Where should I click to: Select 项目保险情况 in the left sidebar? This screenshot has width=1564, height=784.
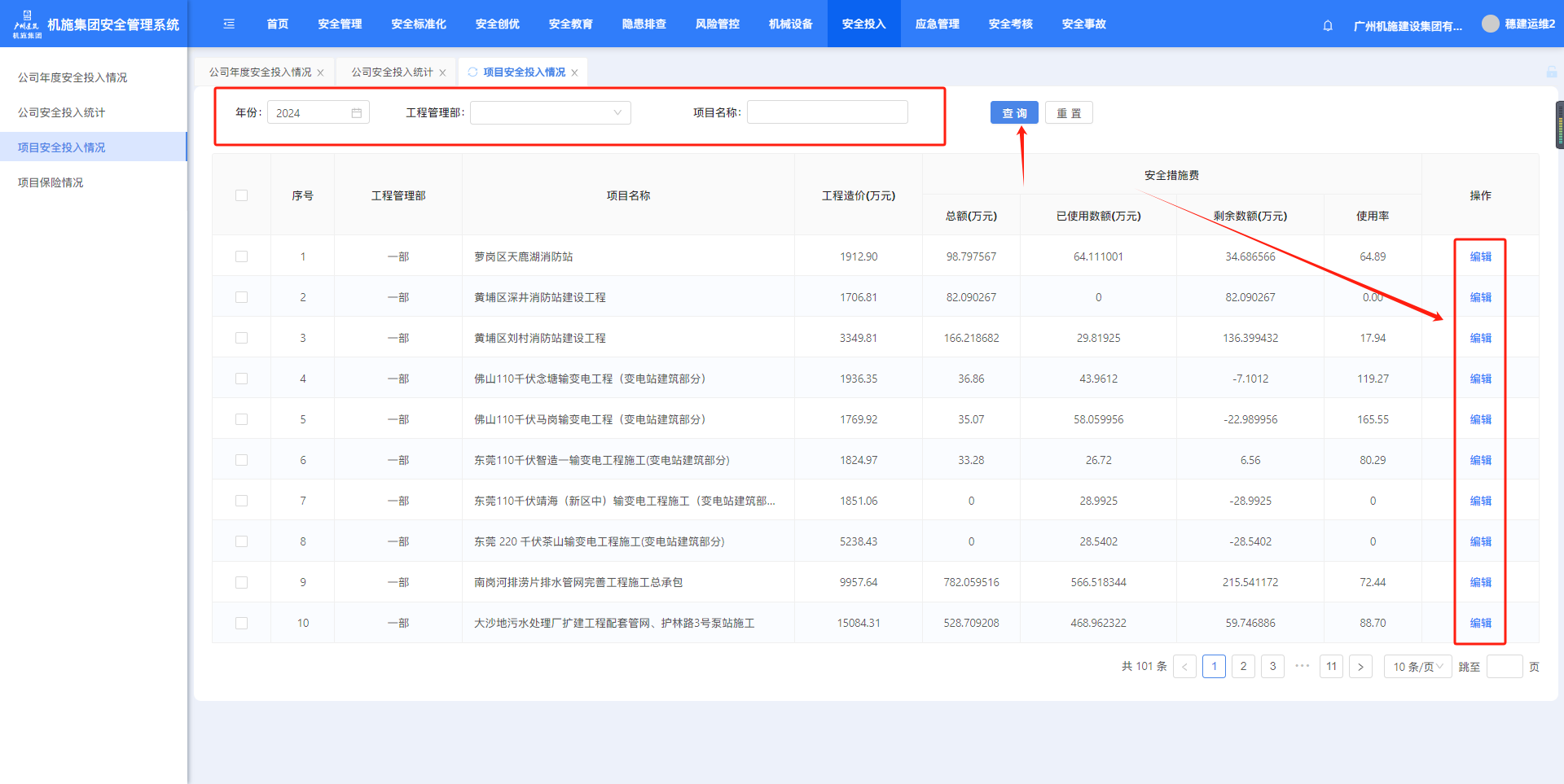coord(51,182)
